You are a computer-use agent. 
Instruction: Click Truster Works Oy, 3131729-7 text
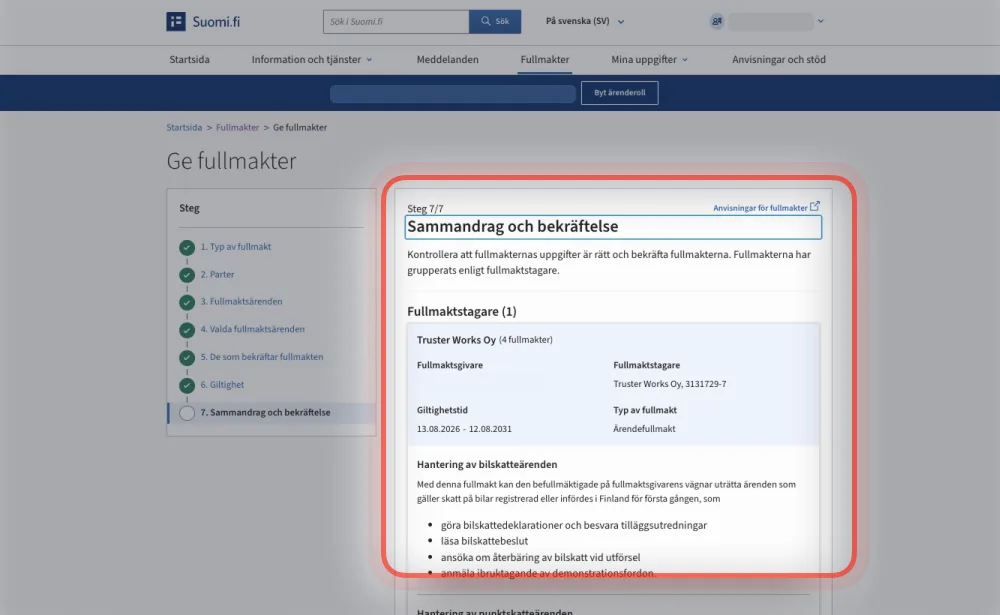(670, 384)
